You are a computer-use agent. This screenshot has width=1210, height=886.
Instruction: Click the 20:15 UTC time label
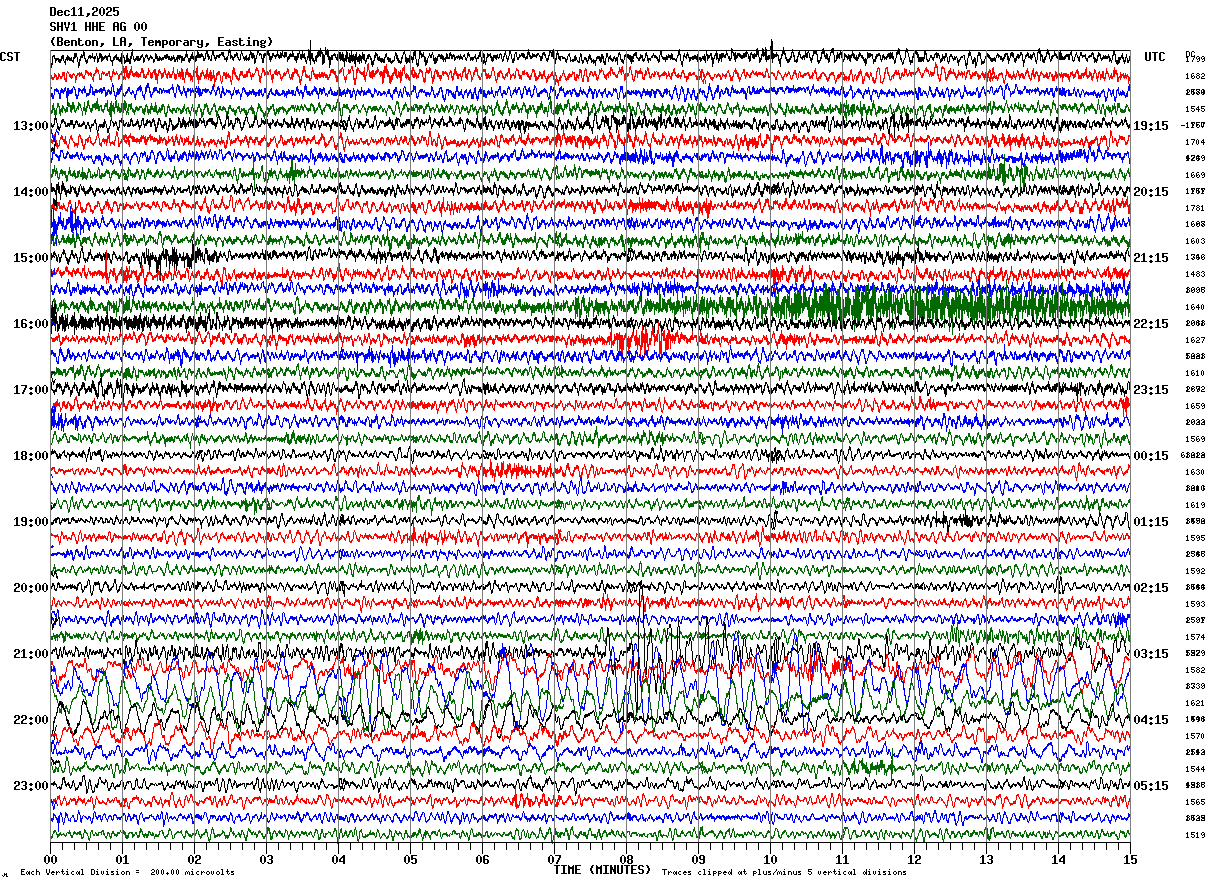[1151, 192]
